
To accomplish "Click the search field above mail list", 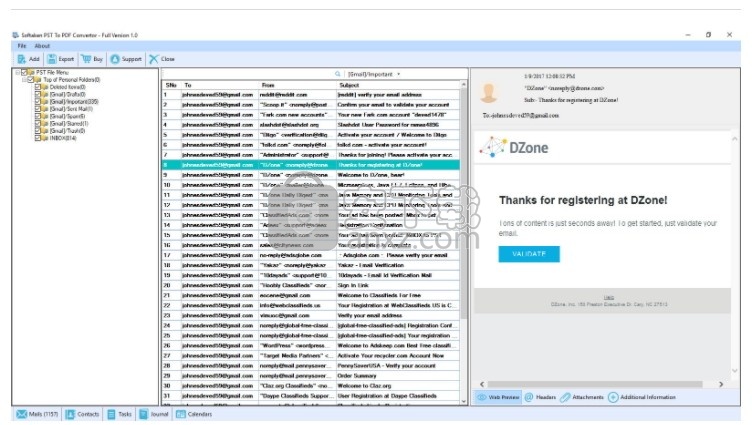I will [249, 74].
